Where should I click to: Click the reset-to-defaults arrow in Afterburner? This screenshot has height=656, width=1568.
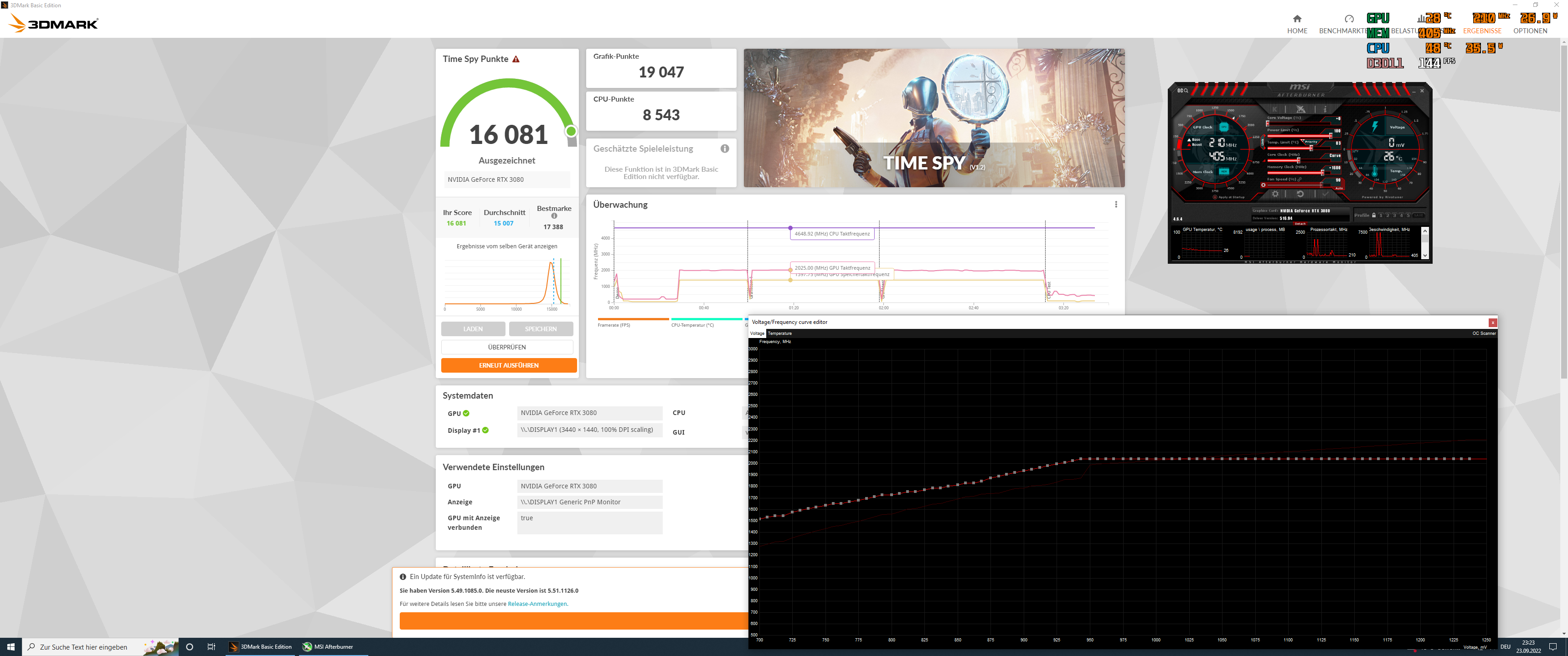(x=1300, y=194)
